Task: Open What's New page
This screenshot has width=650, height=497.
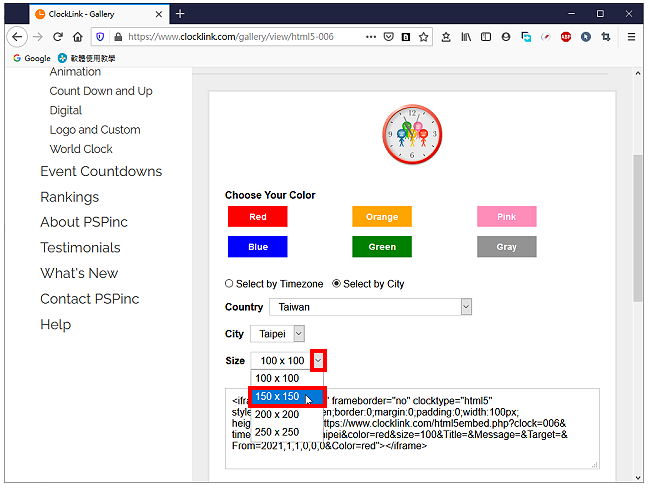Action: tap(79, 273)
